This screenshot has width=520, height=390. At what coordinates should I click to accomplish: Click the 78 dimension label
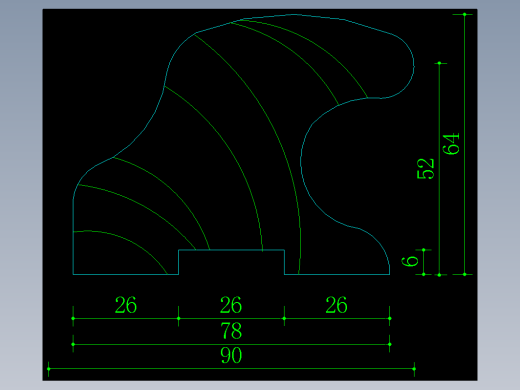pyautogui.click(x=231, y=331)
